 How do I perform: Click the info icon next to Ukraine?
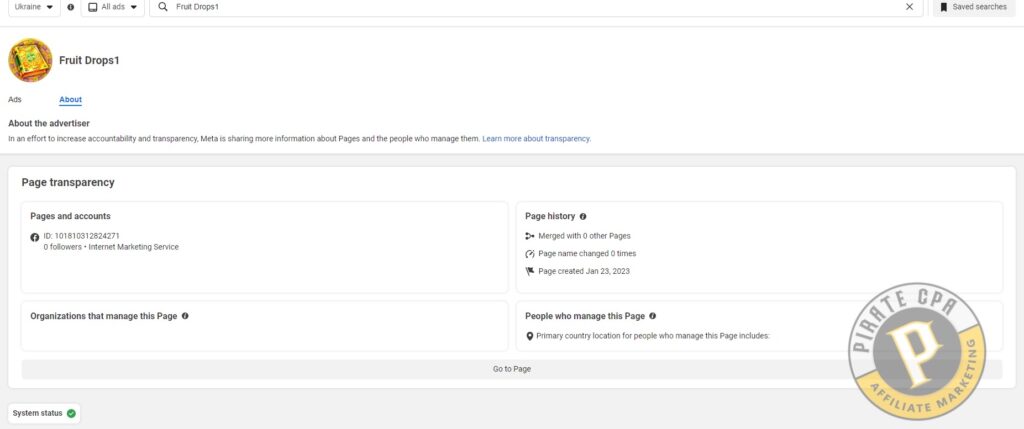click(x=71, y=7)
